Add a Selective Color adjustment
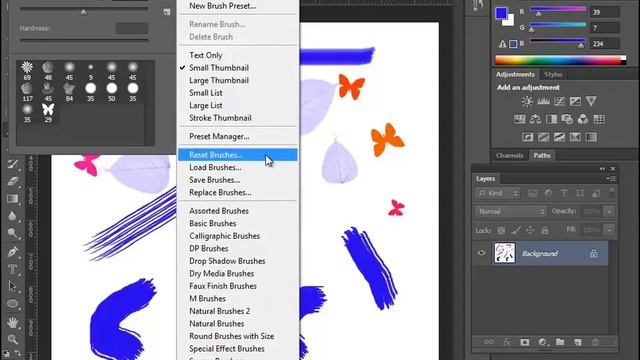The image size is (640, 360). point(575,137)
